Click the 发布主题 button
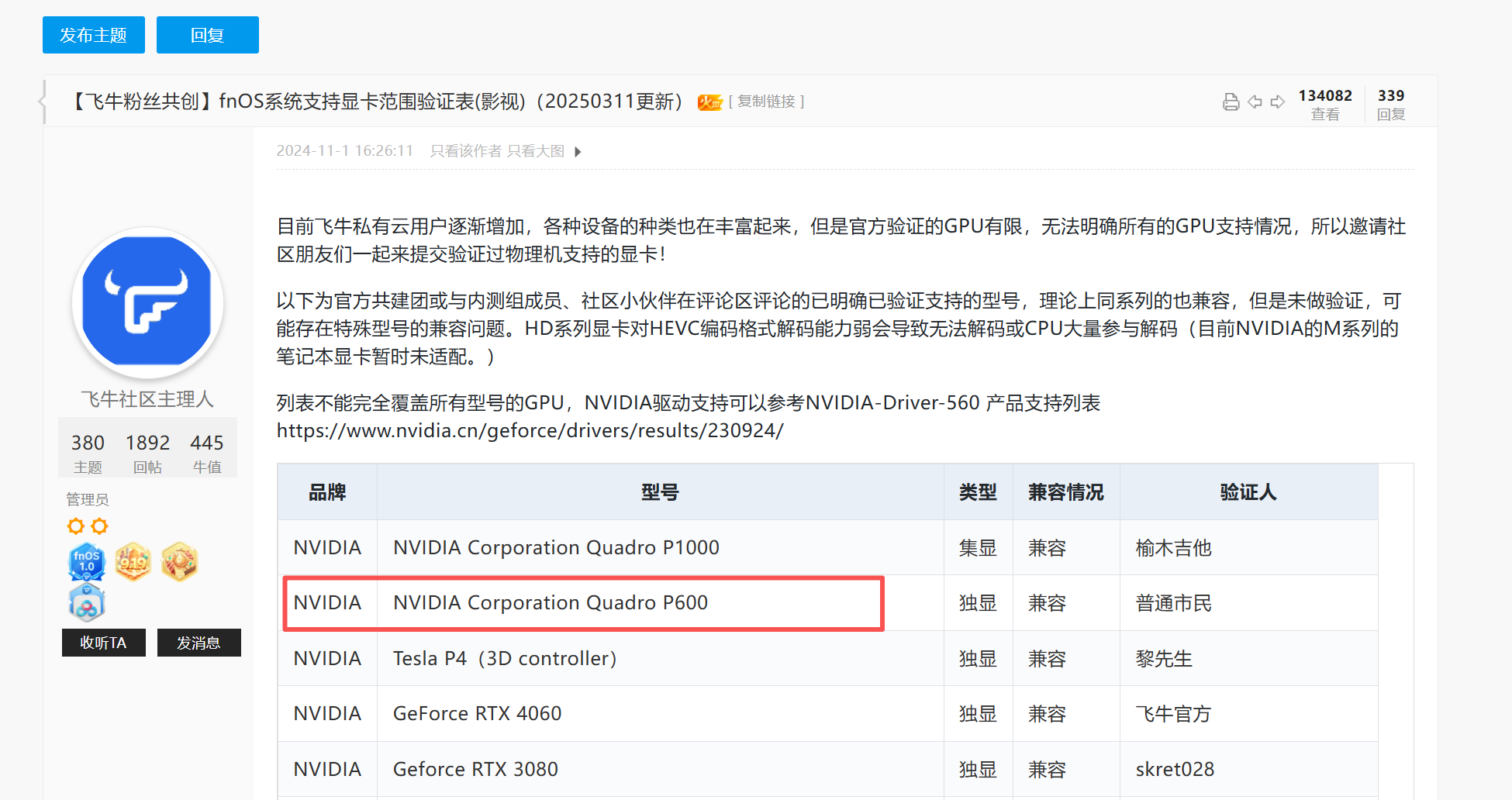Viewport: 1512px width, 800px height. pos(94,35)
